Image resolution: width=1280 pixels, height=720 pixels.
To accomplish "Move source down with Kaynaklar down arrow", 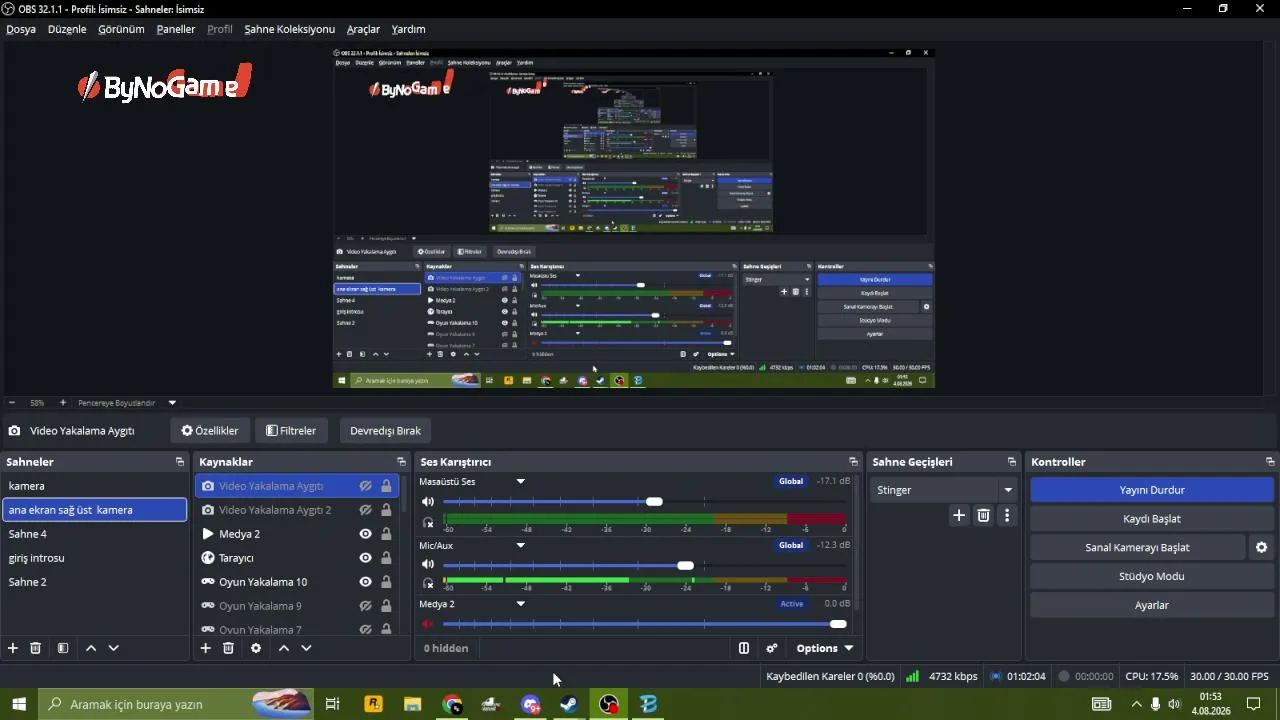I will (x=306, y=648).
